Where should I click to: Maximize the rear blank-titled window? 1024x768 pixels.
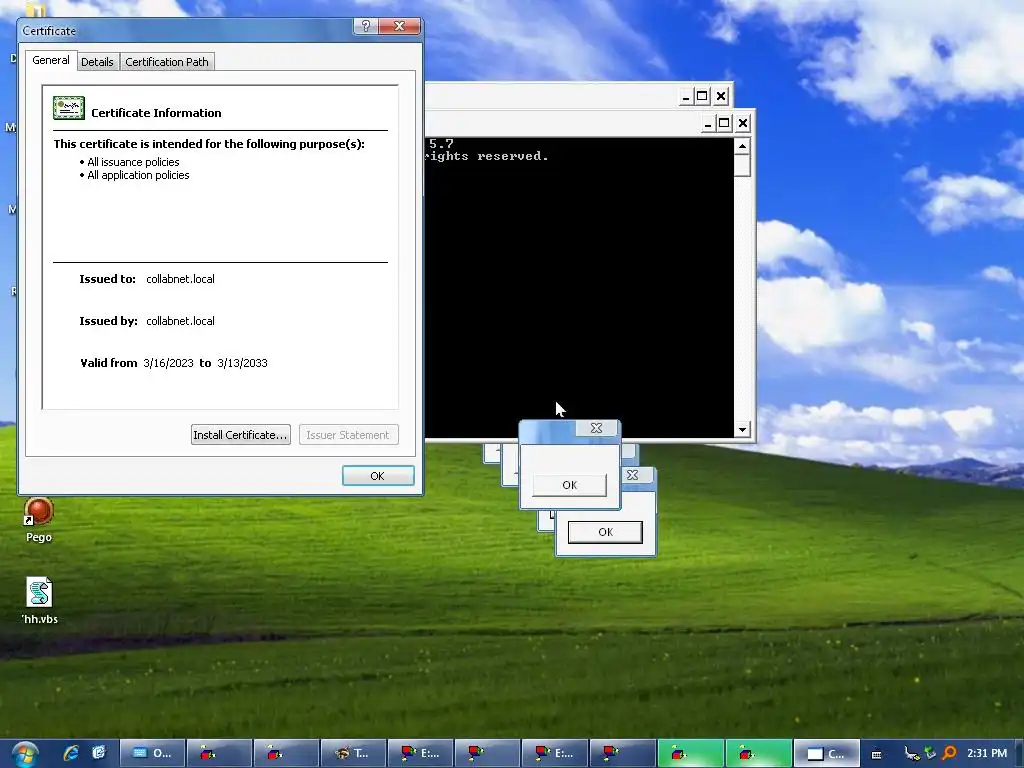(x=702, y=97)
